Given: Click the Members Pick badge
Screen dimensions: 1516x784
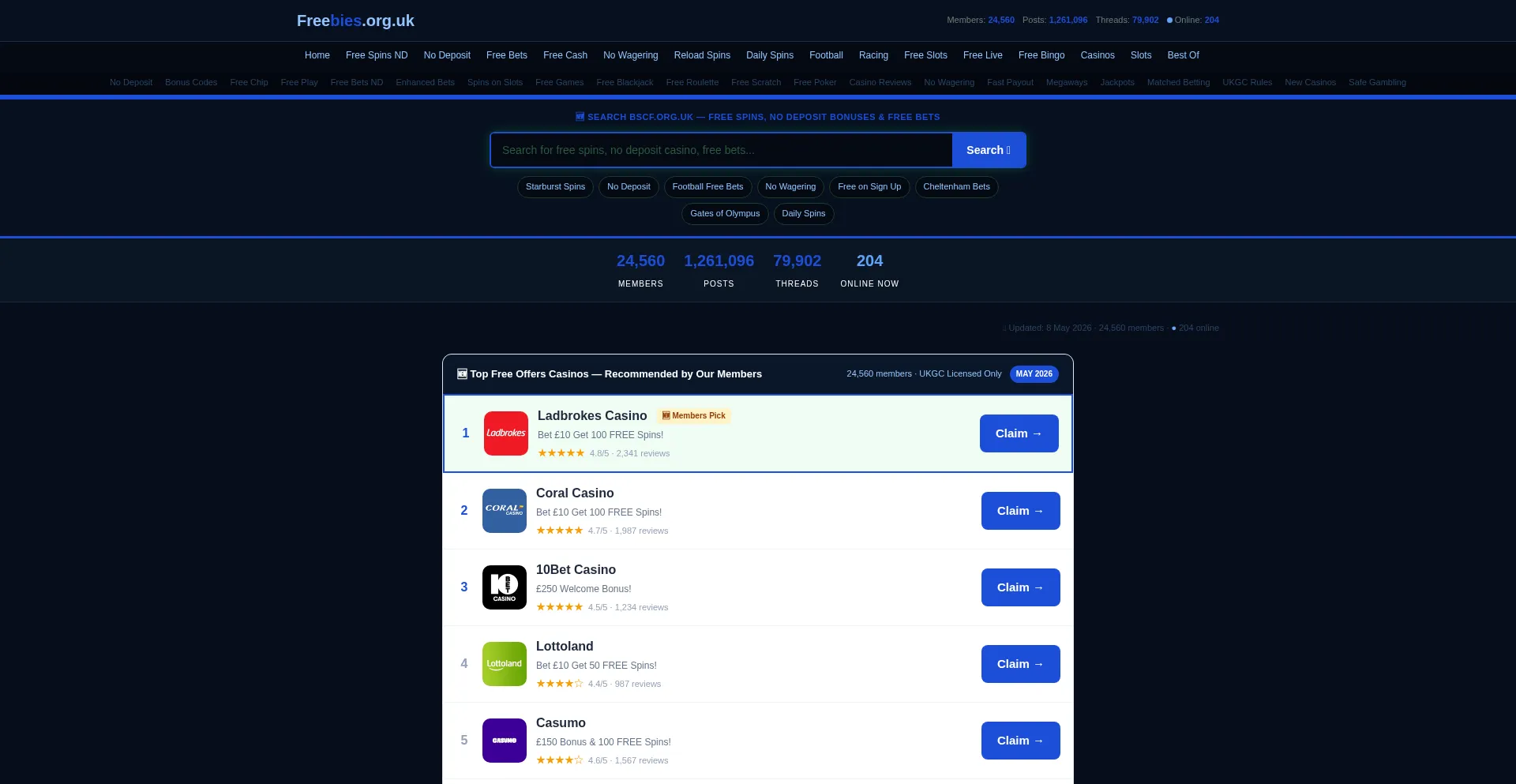Looking at the screenshot, I should tap(694, 415).
